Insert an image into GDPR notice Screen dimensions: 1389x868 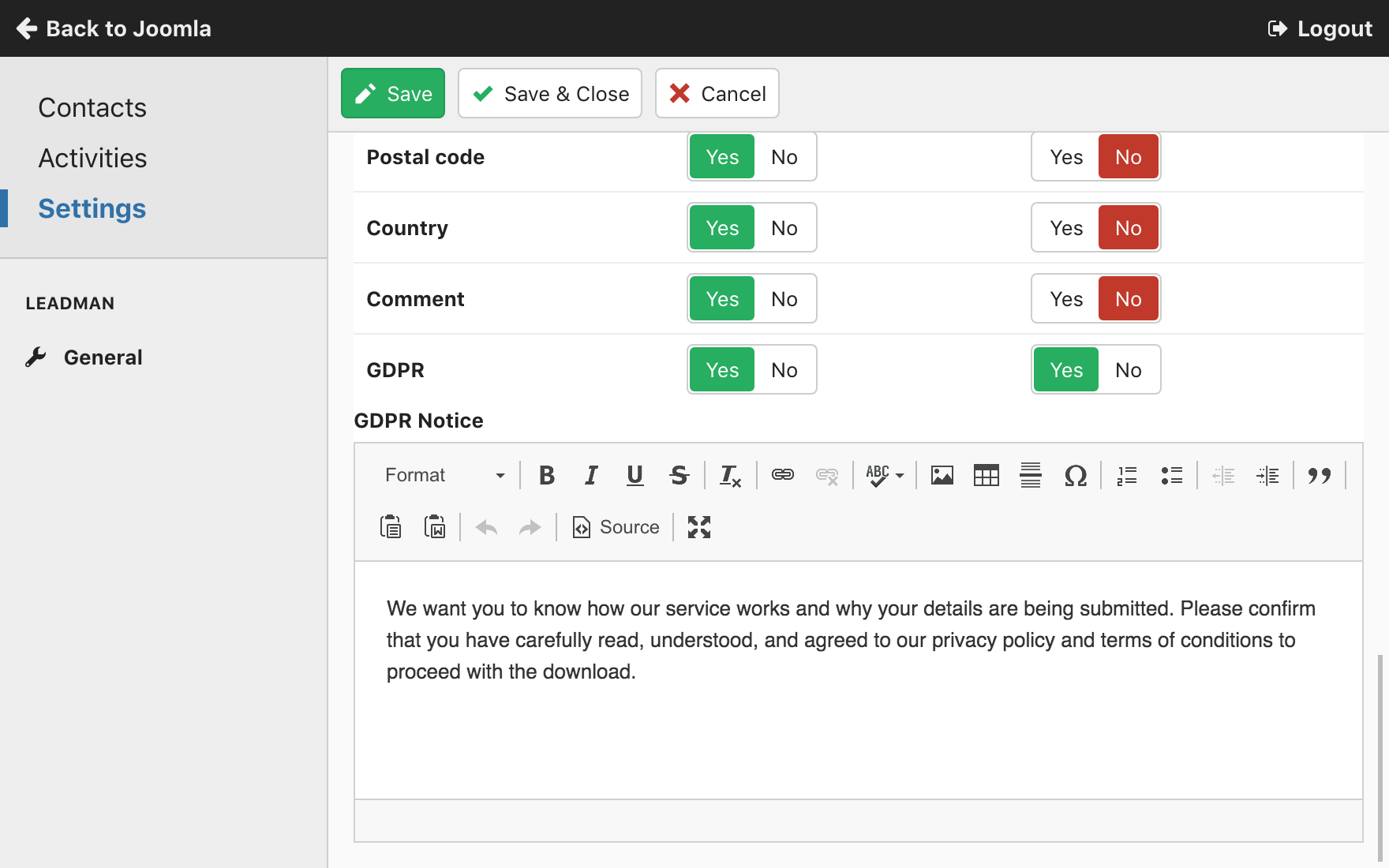pyautogui.click(x=942, y=475)
